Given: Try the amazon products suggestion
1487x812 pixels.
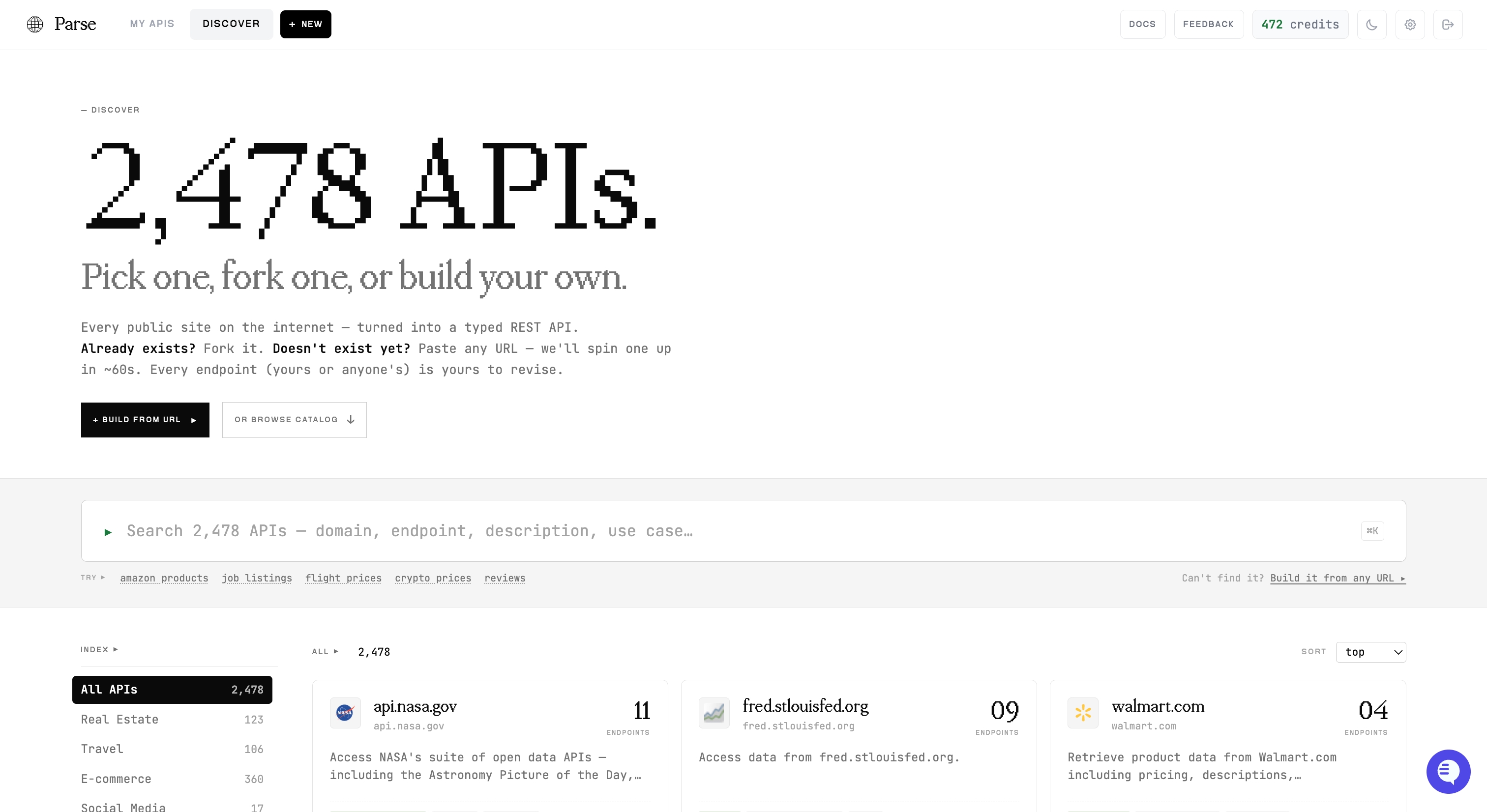Looking at the screenshot, I should point(164,578).
